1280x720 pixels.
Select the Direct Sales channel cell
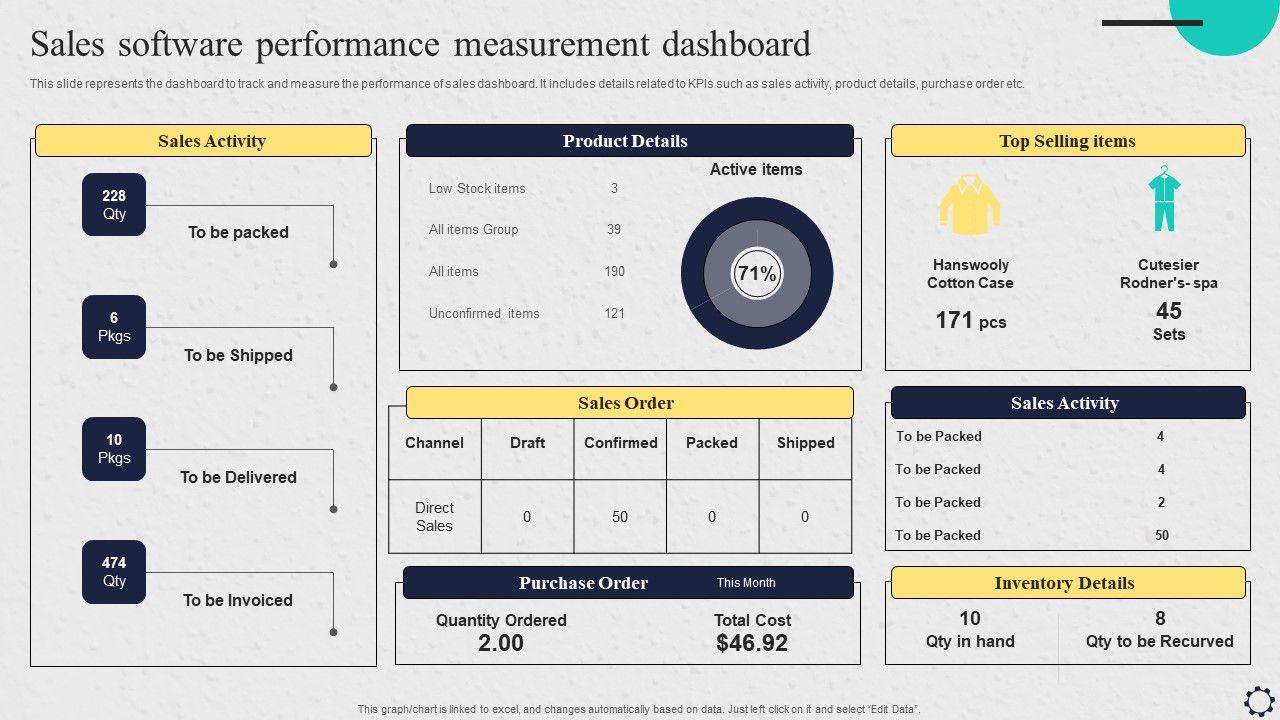pos(434,517)
